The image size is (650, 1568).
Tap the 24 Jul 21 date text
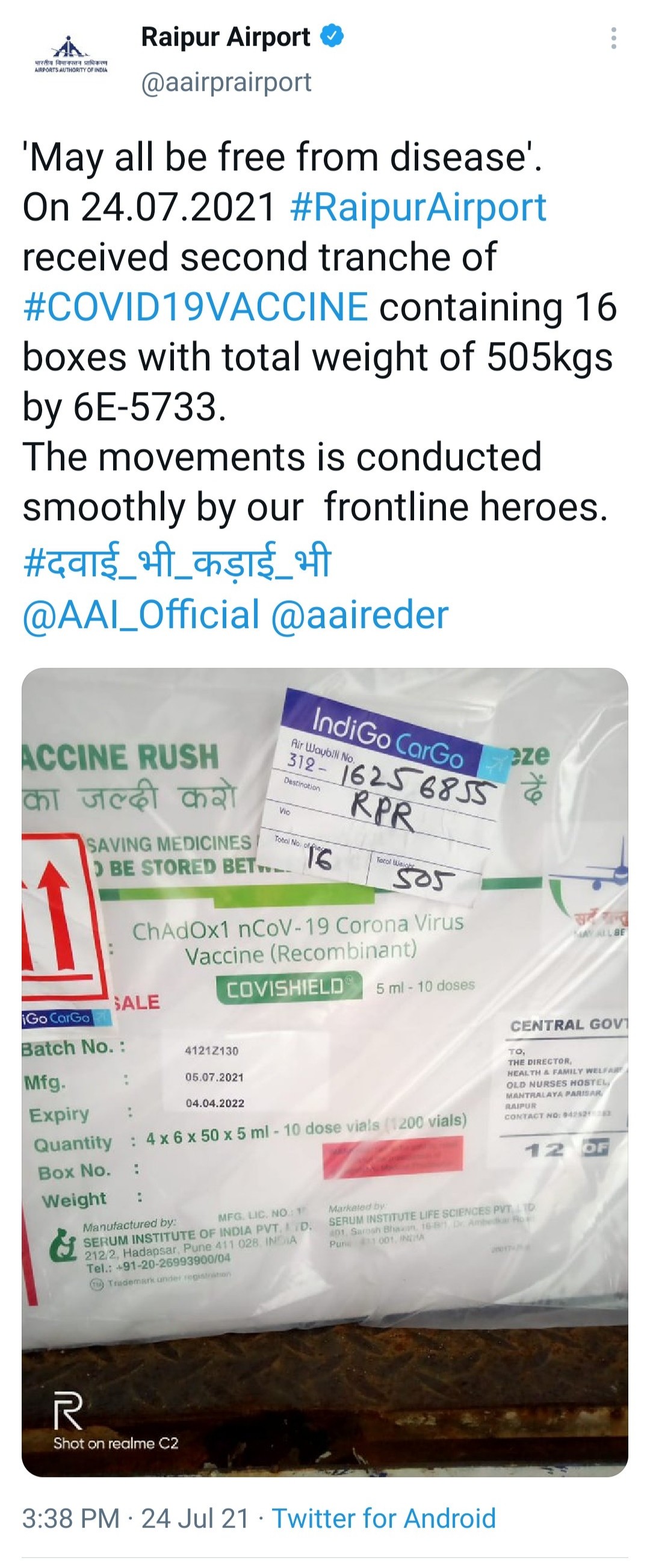(196, 1518)
